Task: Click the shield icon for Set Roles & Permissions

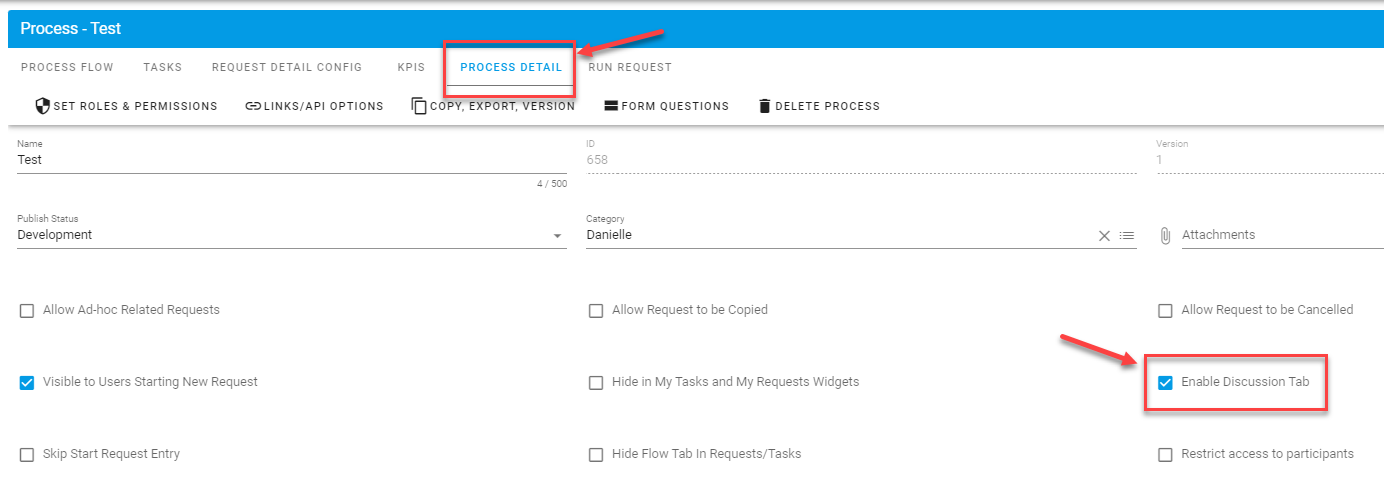Action: (42, 106)
